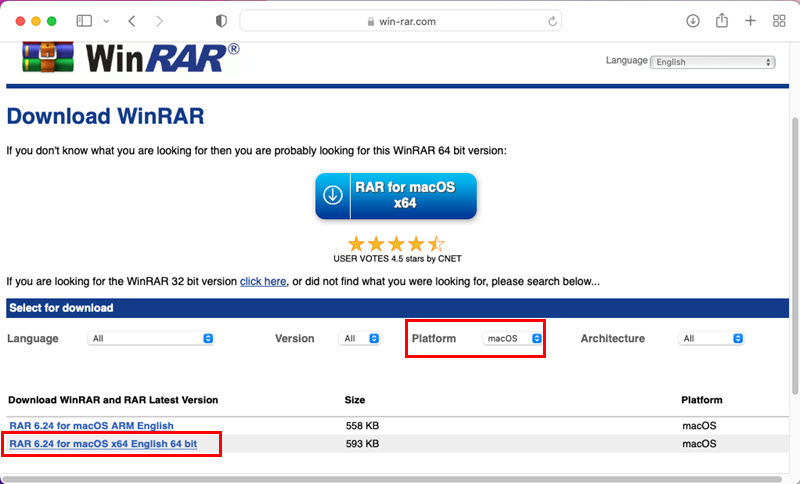Click 'USER VOTES 4.5 stars by CNET' text
This screenshot has height=484, width=800.
(397, 259)
